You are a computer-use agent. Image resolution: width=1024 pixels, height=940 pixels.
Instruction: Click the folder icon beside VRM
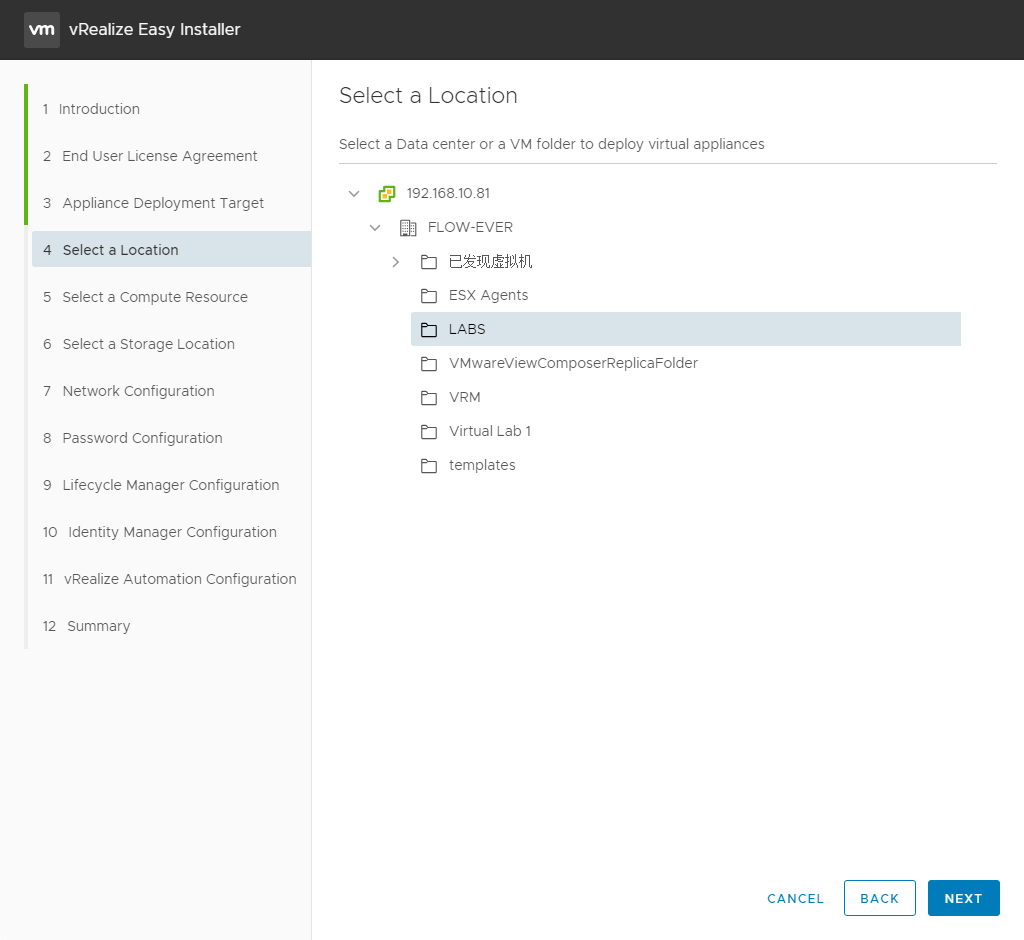pos(429,398)
